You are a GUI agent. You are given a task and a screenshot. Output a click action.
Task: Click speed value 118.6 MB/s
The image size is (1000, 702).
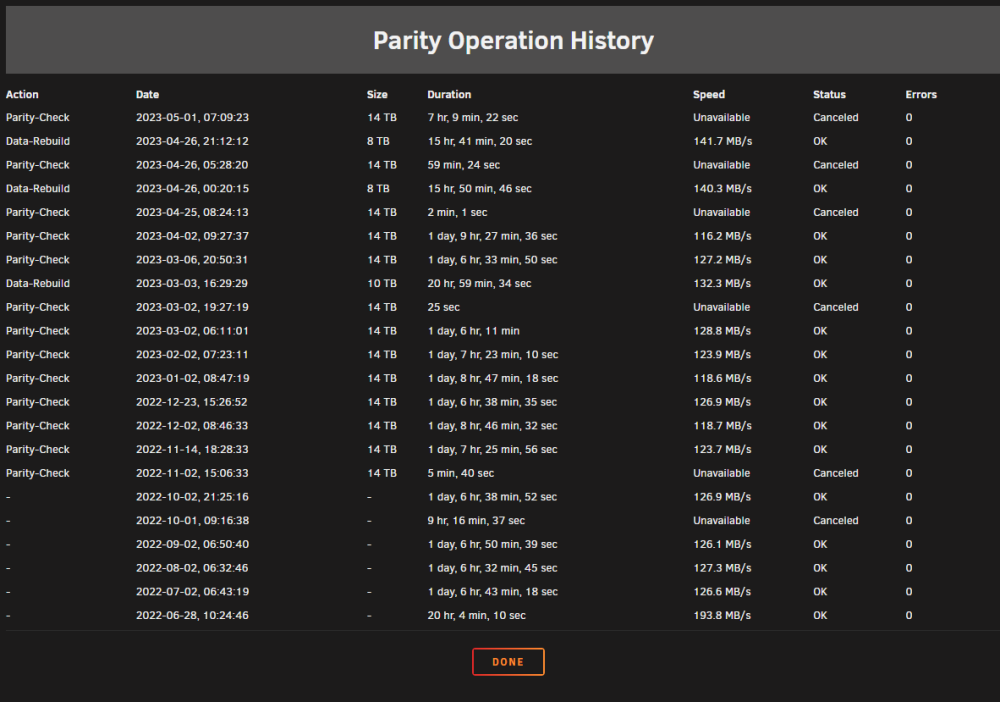[723, 378]
